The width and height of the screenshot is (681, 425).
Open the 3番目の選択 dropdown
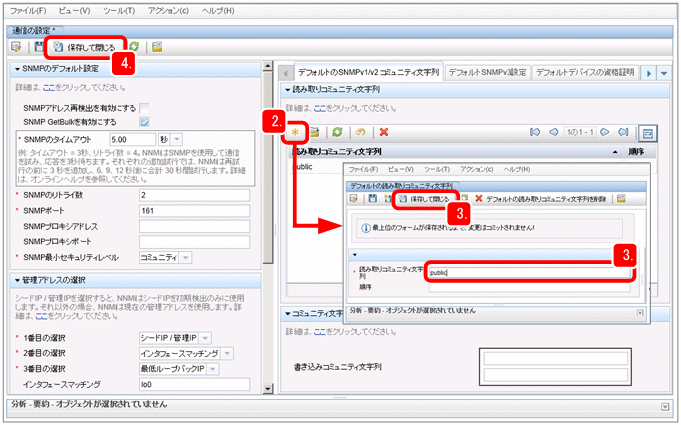pos(213,369)
